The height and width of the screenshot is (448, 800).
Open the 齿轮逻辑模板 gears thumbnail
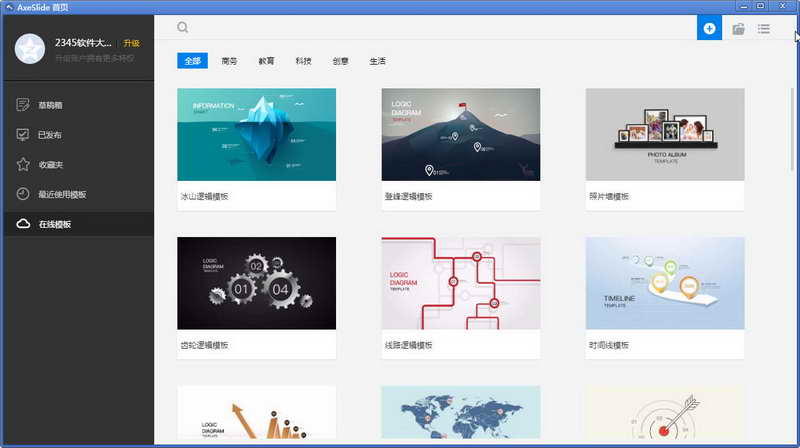pos(257,283)
